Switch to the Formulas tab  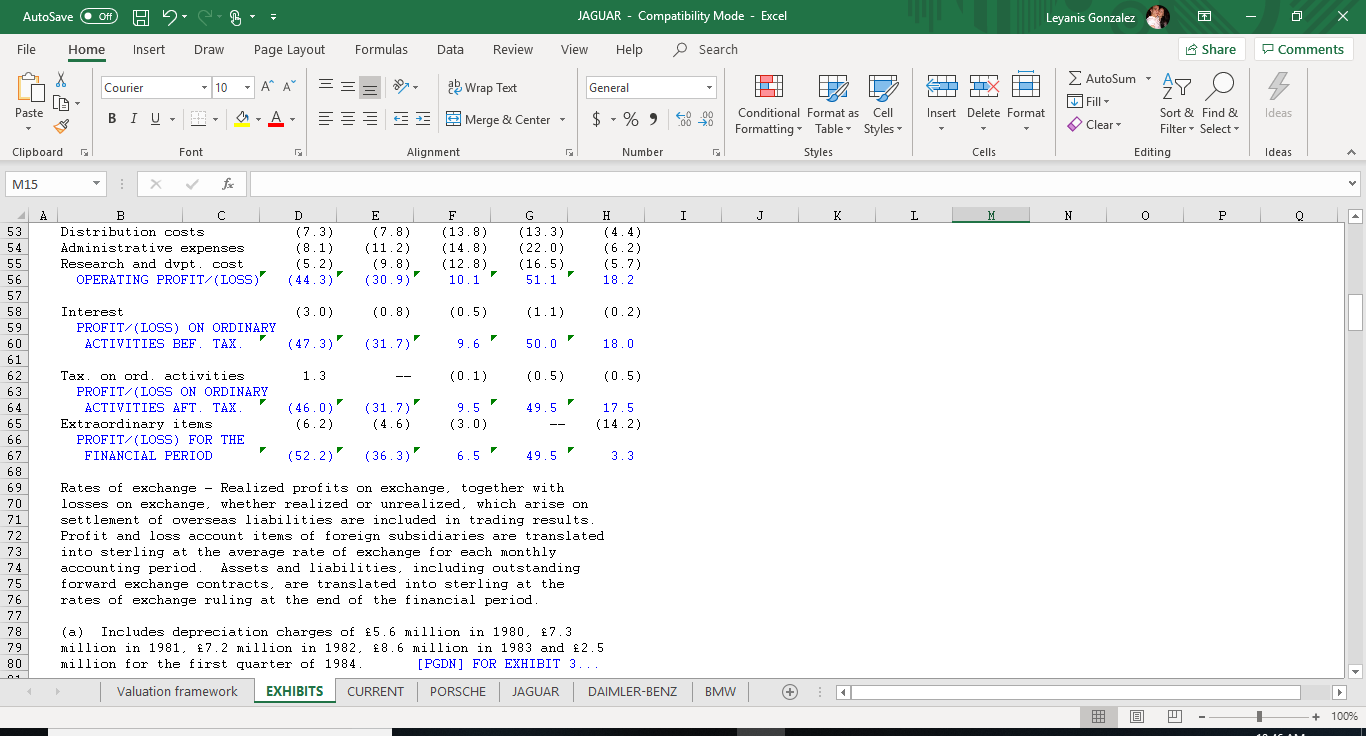[381, 49]
